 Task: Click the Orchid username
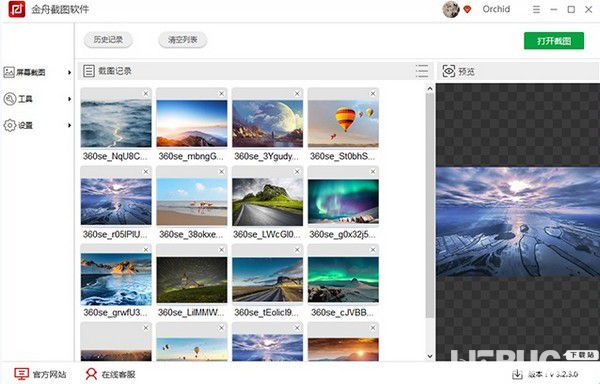tap(496, 9)
